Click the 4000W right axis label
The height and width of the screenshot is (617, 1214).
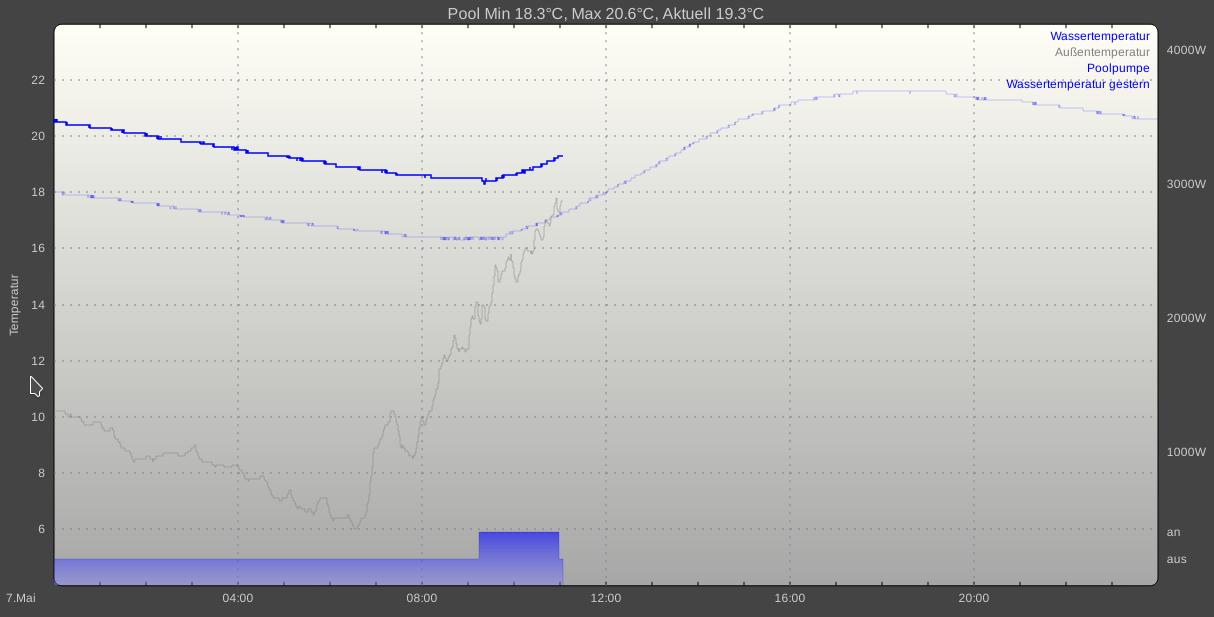1187,50
